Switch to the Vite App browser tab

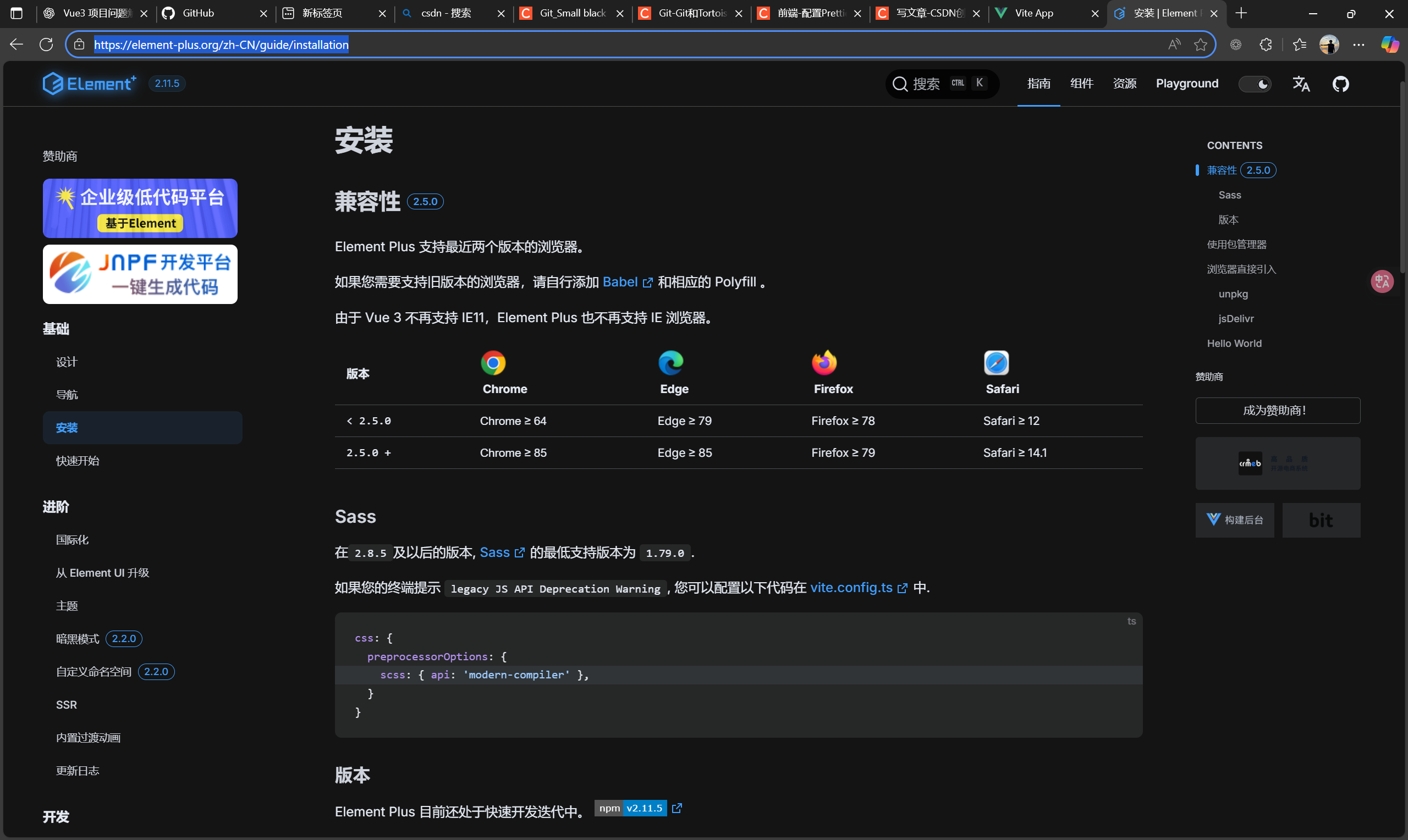point(1034,13)
